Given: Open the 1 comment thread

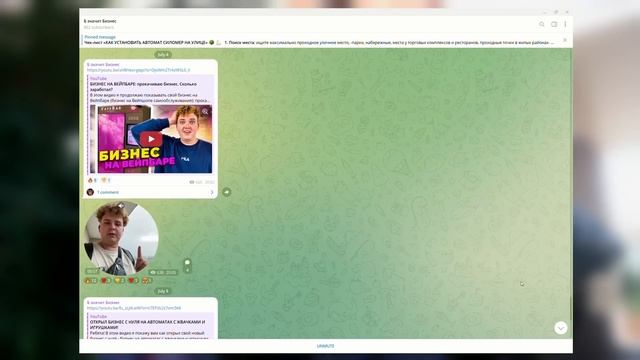Looking at the screenshot, I should pyautogui.click(x=108, y=192).
